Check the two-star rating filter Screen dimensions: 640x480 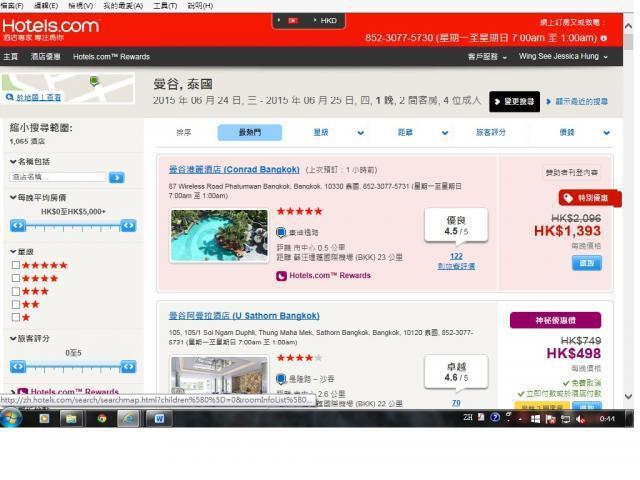[x=16, y=304]
